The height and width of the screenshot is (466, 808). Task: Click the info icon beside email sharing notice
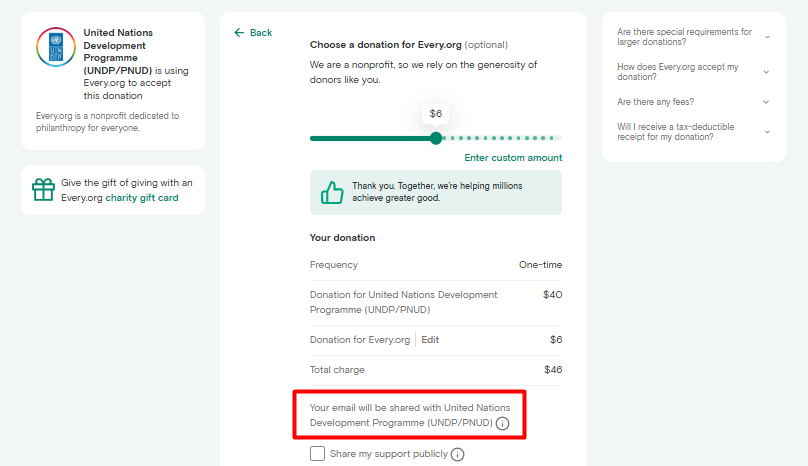[x=503, y=424]
